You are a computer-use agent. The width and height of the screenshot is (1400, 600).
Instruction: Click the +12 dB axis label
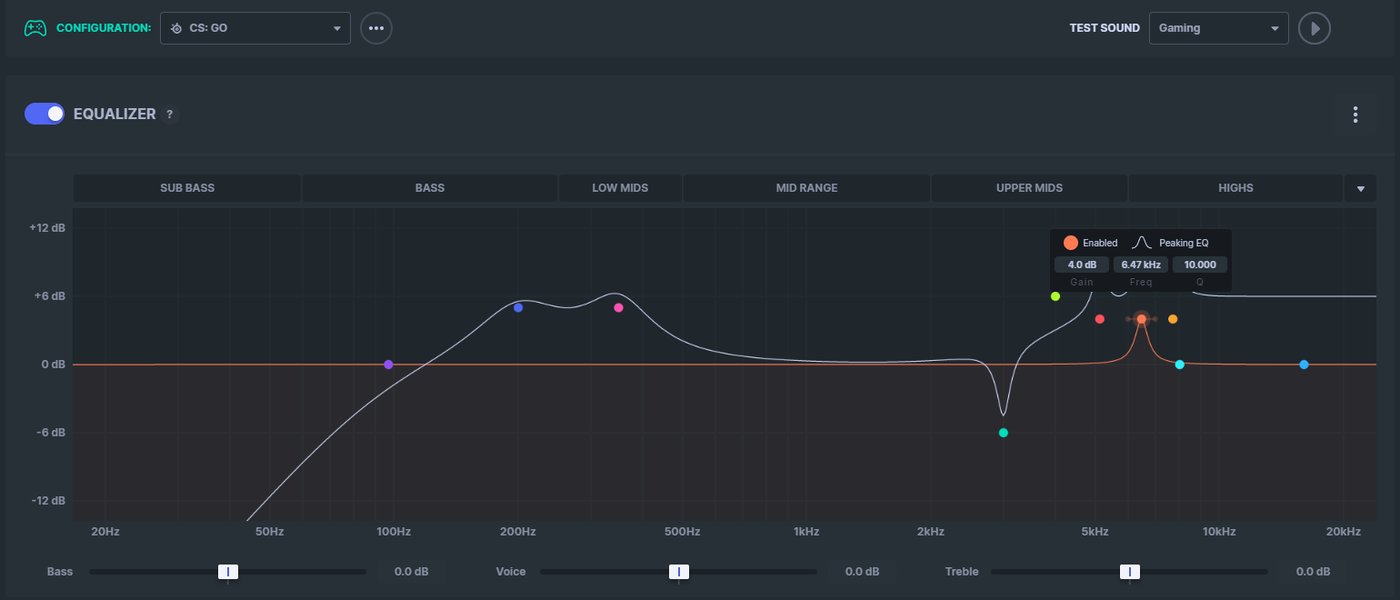[x=47, y=228]
